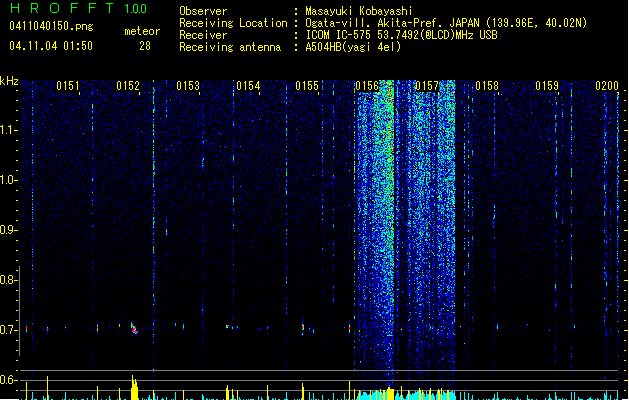Click the timestamp 04.11.04 01:50
The image size is (629, 400).
click(x=51, y=46)
